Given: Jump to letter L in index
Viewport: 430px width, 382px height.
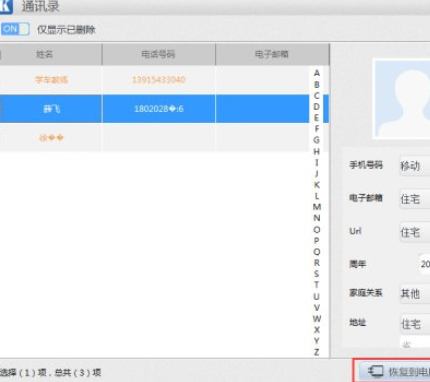Looking at the screenshot, I should (x=317, y=196).
